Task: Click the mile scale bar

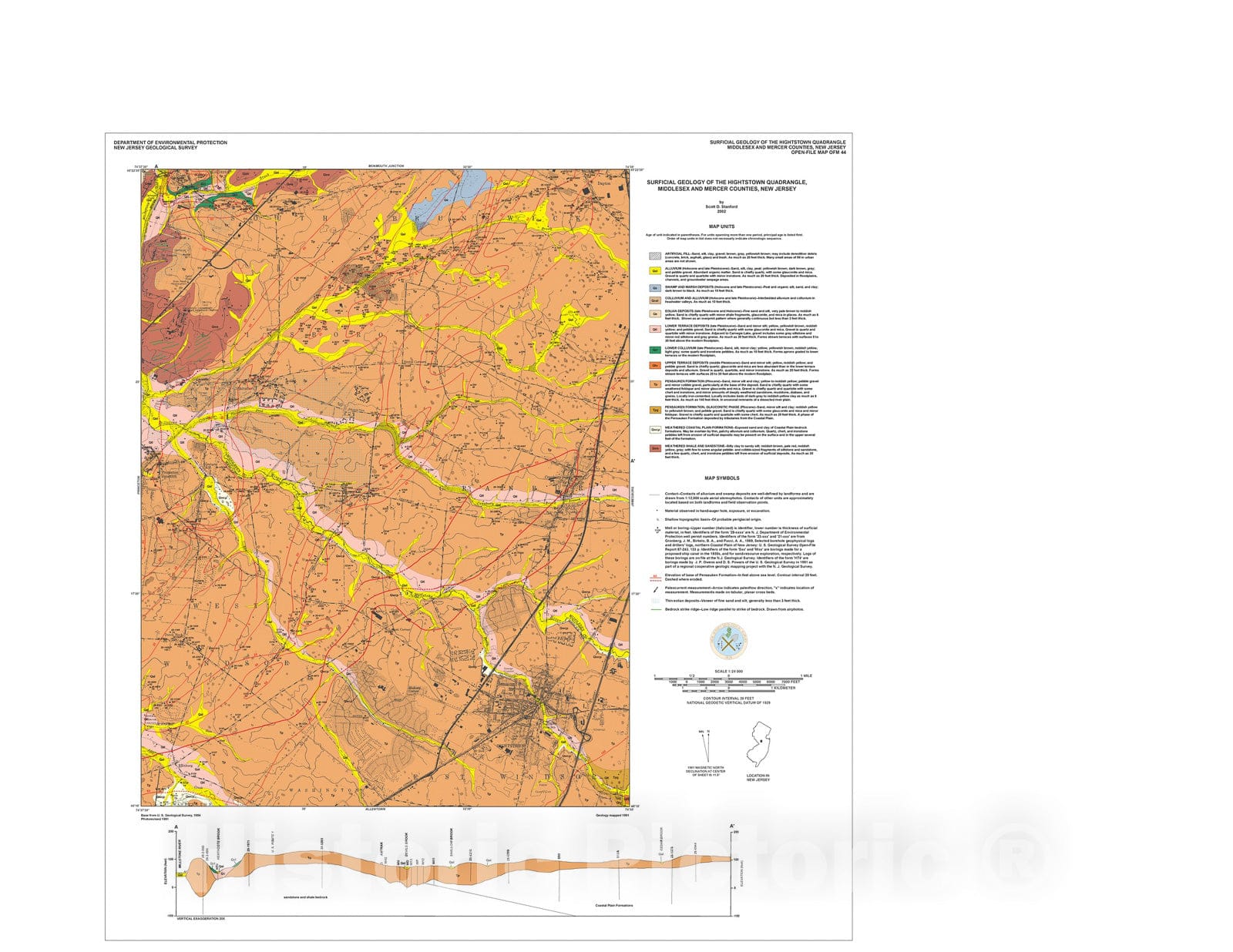Action: [x=729, y=677]
